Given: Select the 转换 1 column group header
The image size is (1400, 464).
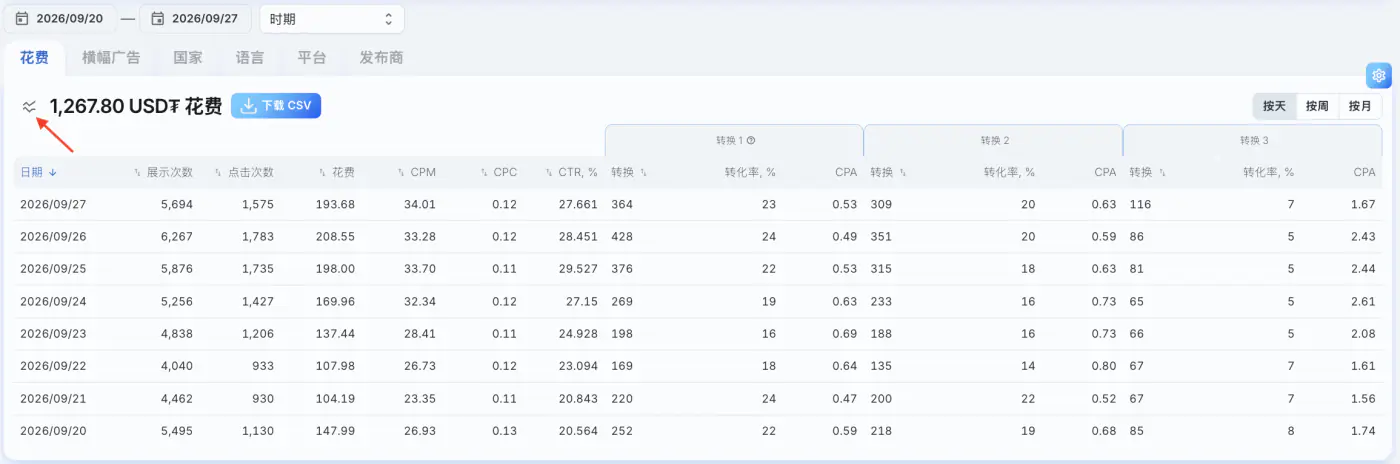Looking at the screenshot, I should pos(734,141).
